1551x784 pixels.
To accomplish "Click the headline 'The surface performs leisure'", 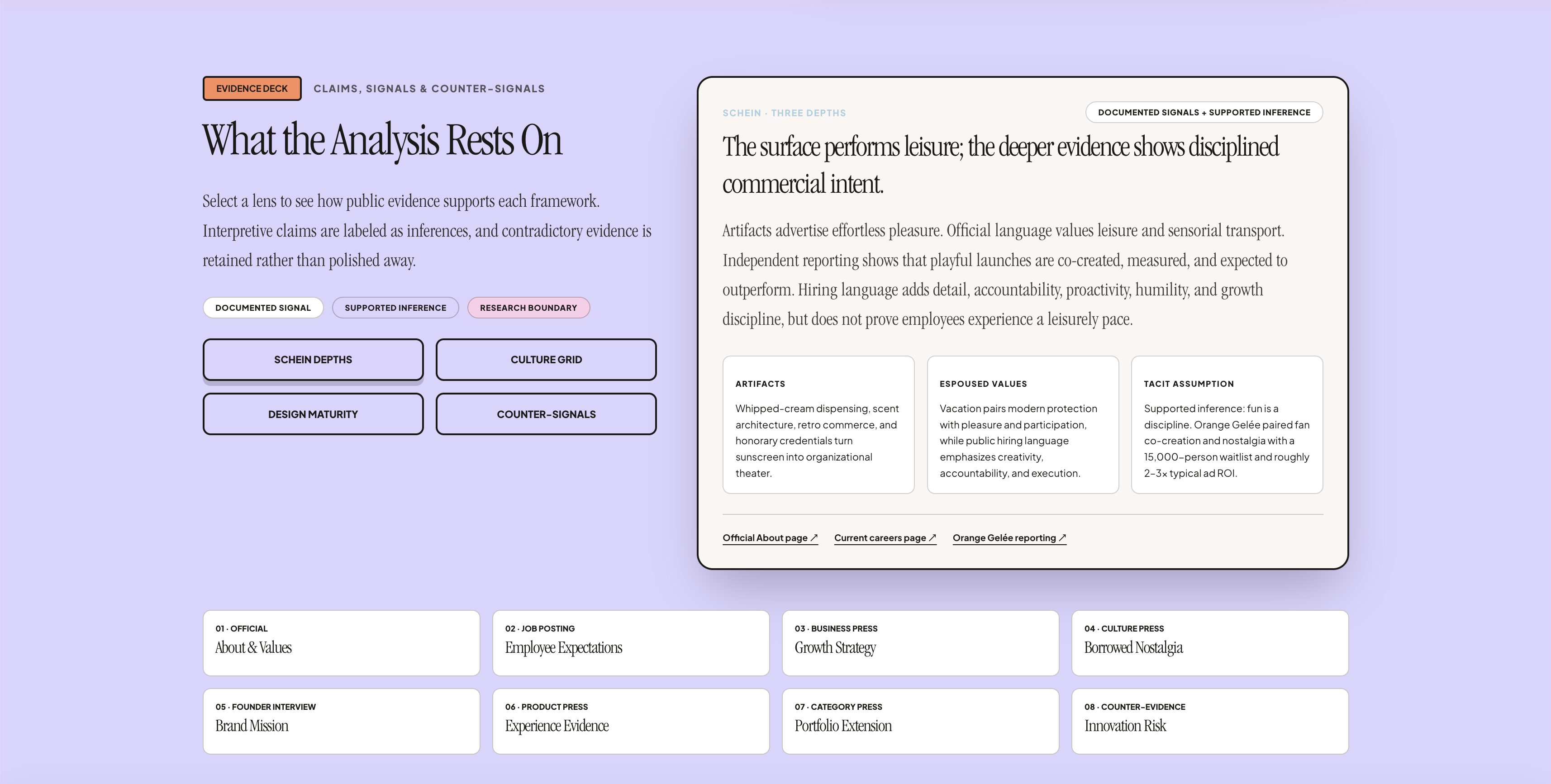I will (1000, 164).
